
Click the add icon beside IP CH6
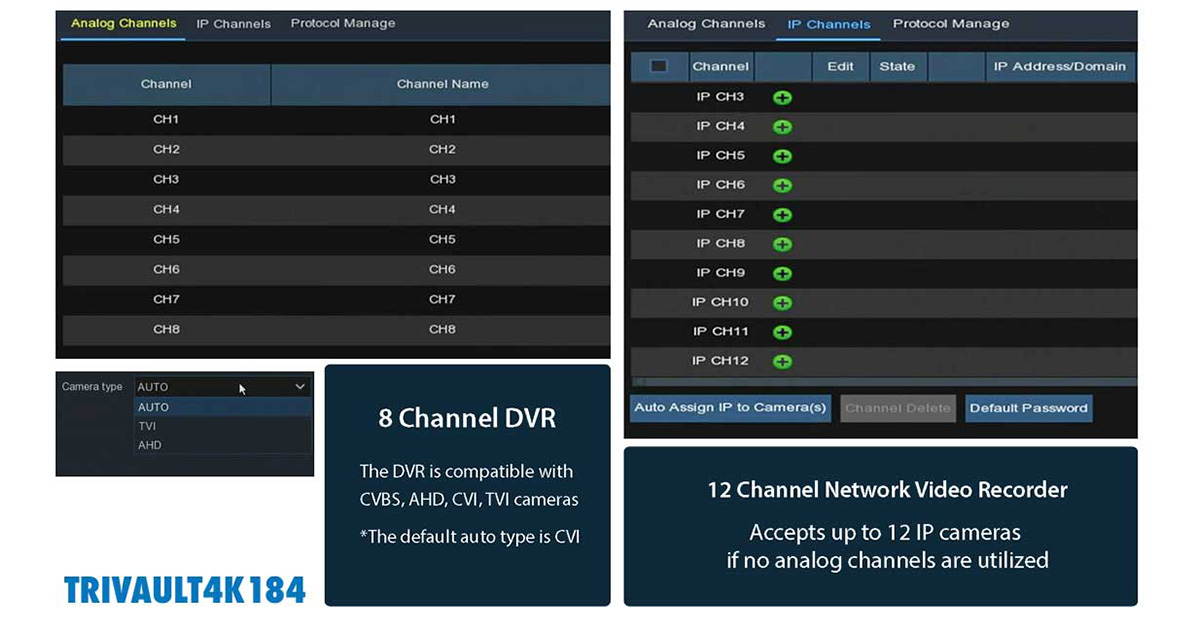click(x=783, y=185)
